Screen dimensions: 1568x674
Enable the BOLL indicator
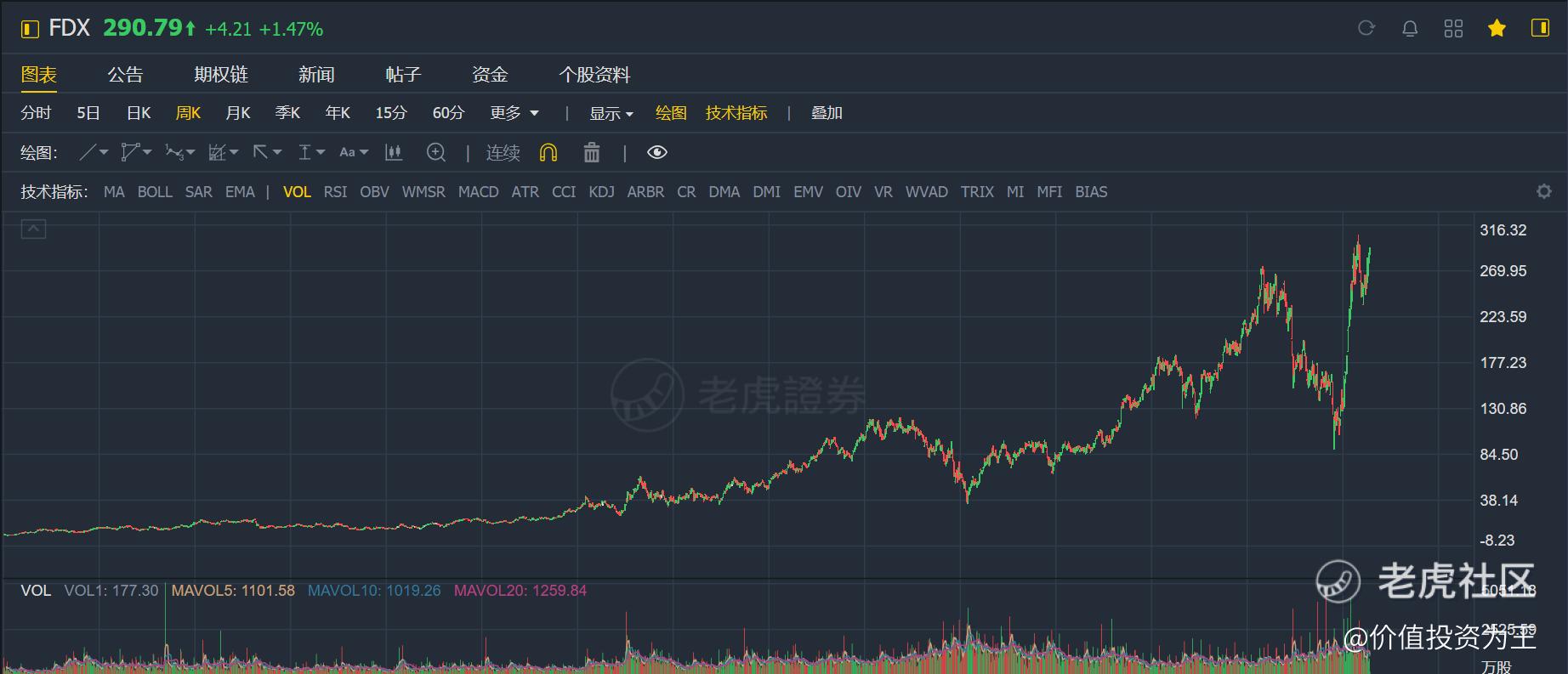coord(155,192)
